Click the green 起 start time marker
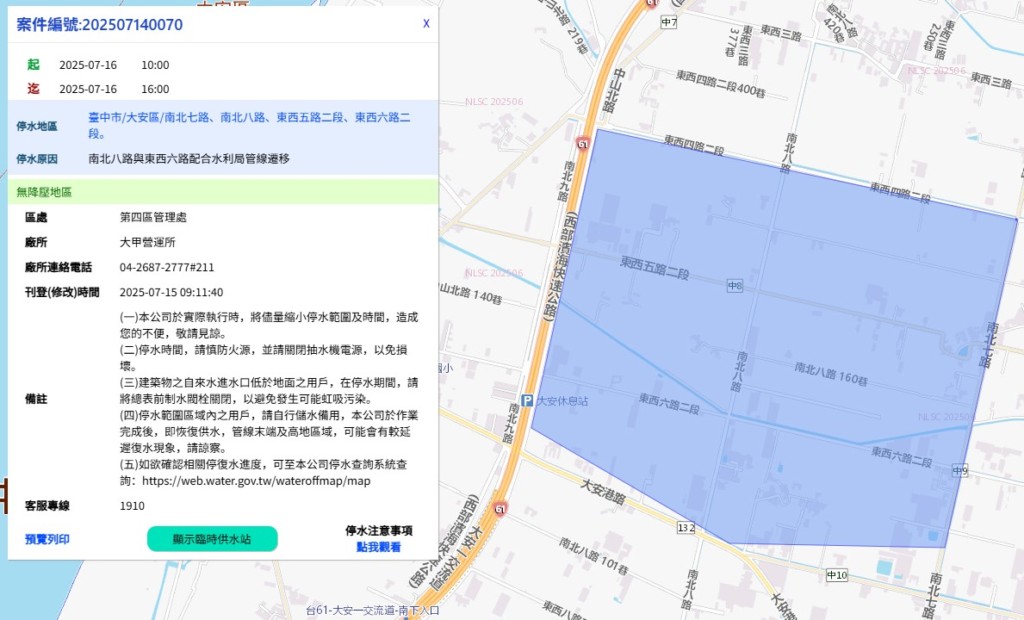The height and width of the screenshot is (620, 1024). pos(33,65)
